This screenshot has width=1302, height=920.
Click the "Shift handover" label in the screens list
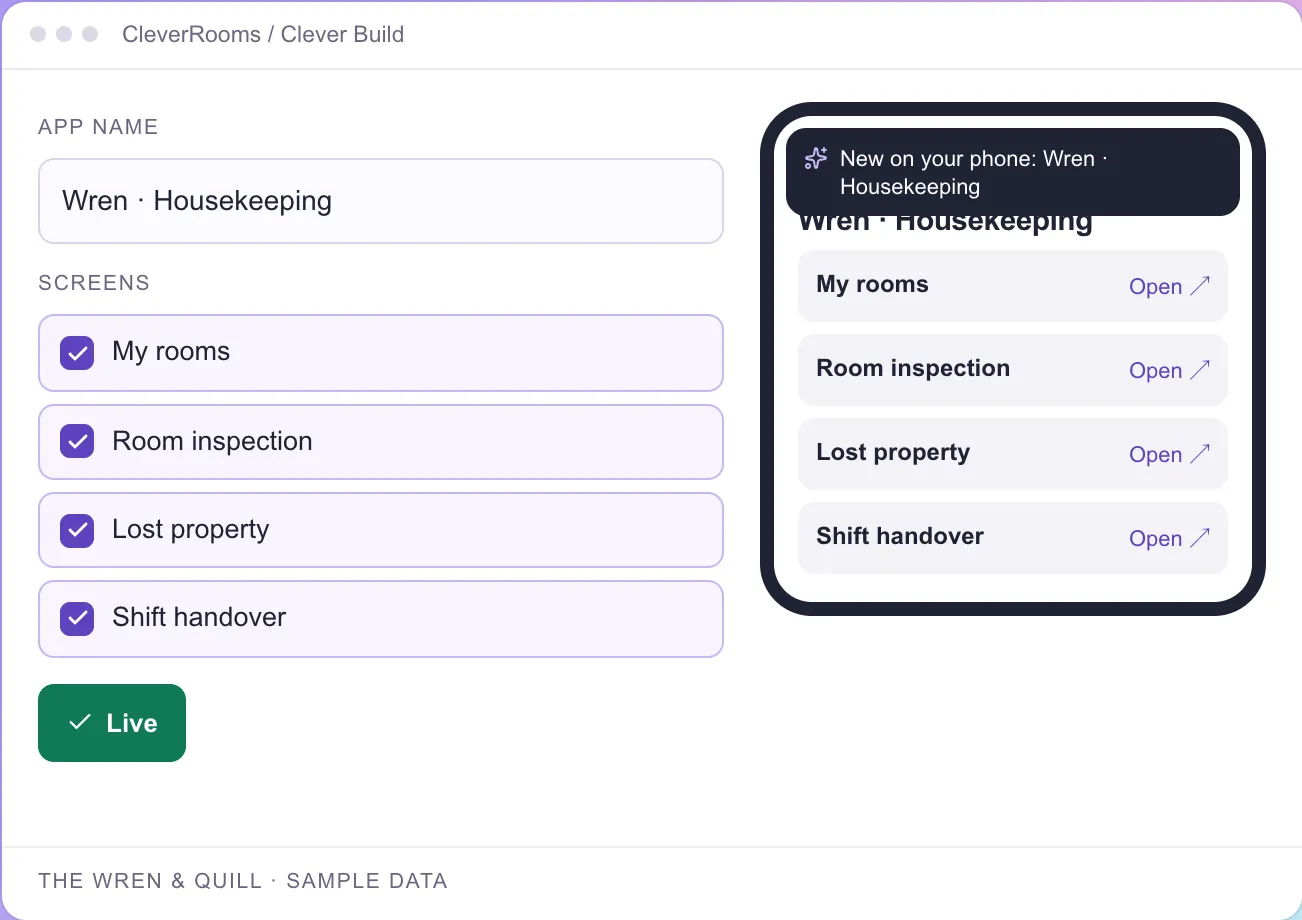(x=199, y=617)
